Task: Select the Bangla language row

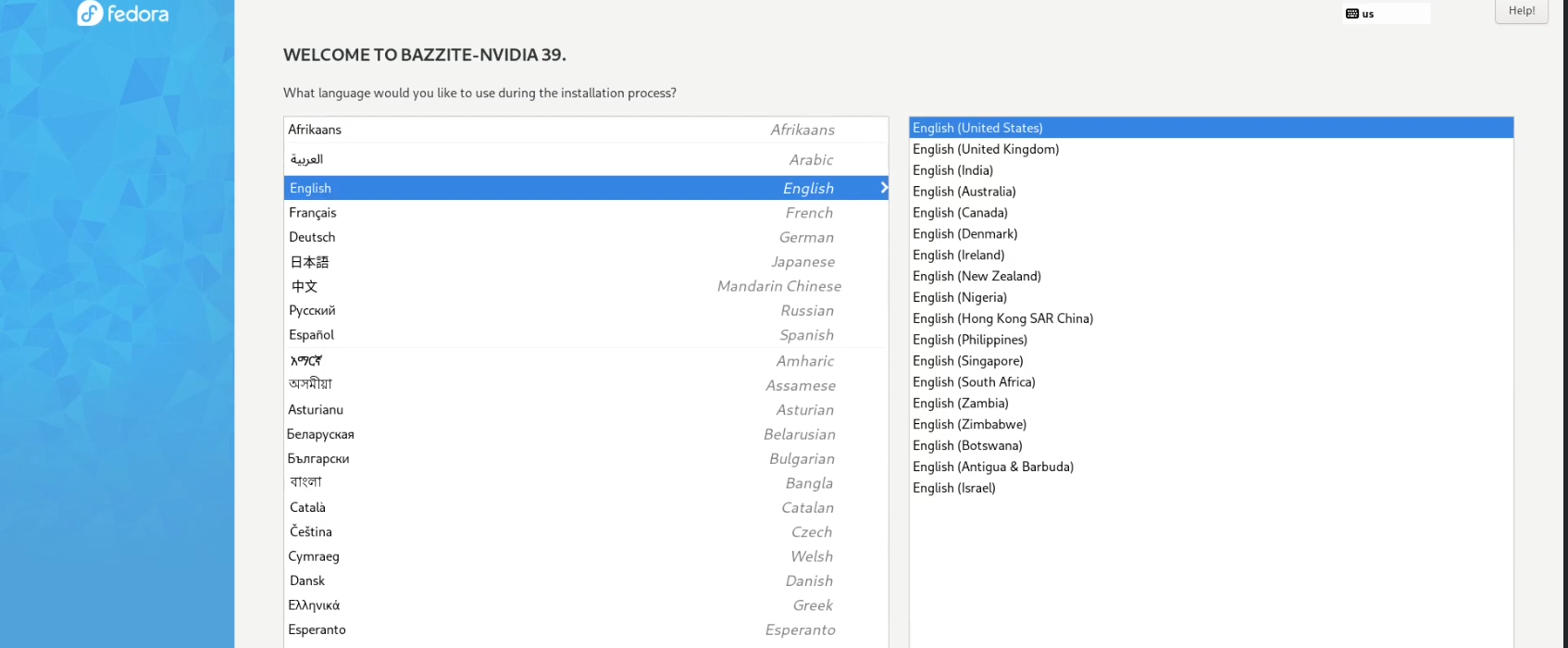Action: [x=586, y=483]
